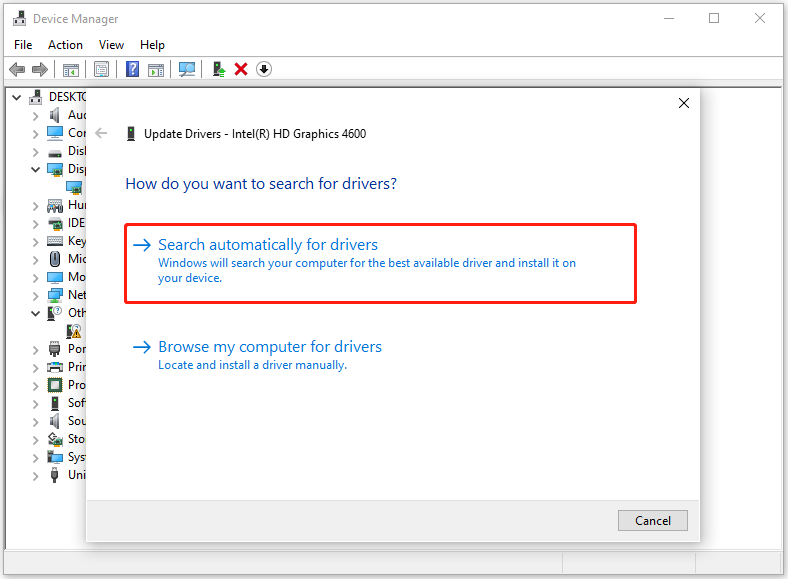Expand the Computer tree node
This screenshot has height=579, width=788.
pyautogui.click(x=35, y=134)
